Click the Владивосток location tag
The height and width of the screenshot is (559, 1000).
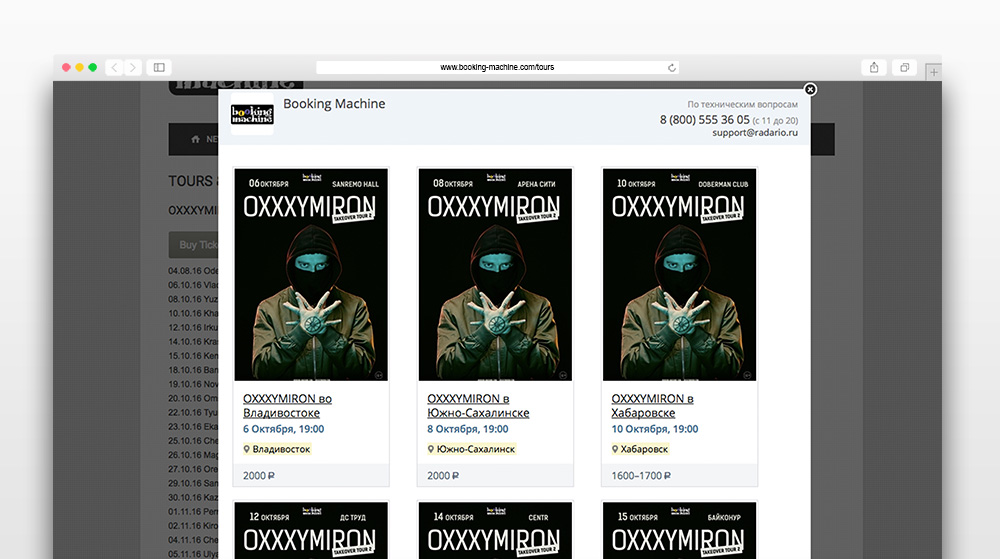[x=277, y=449]
